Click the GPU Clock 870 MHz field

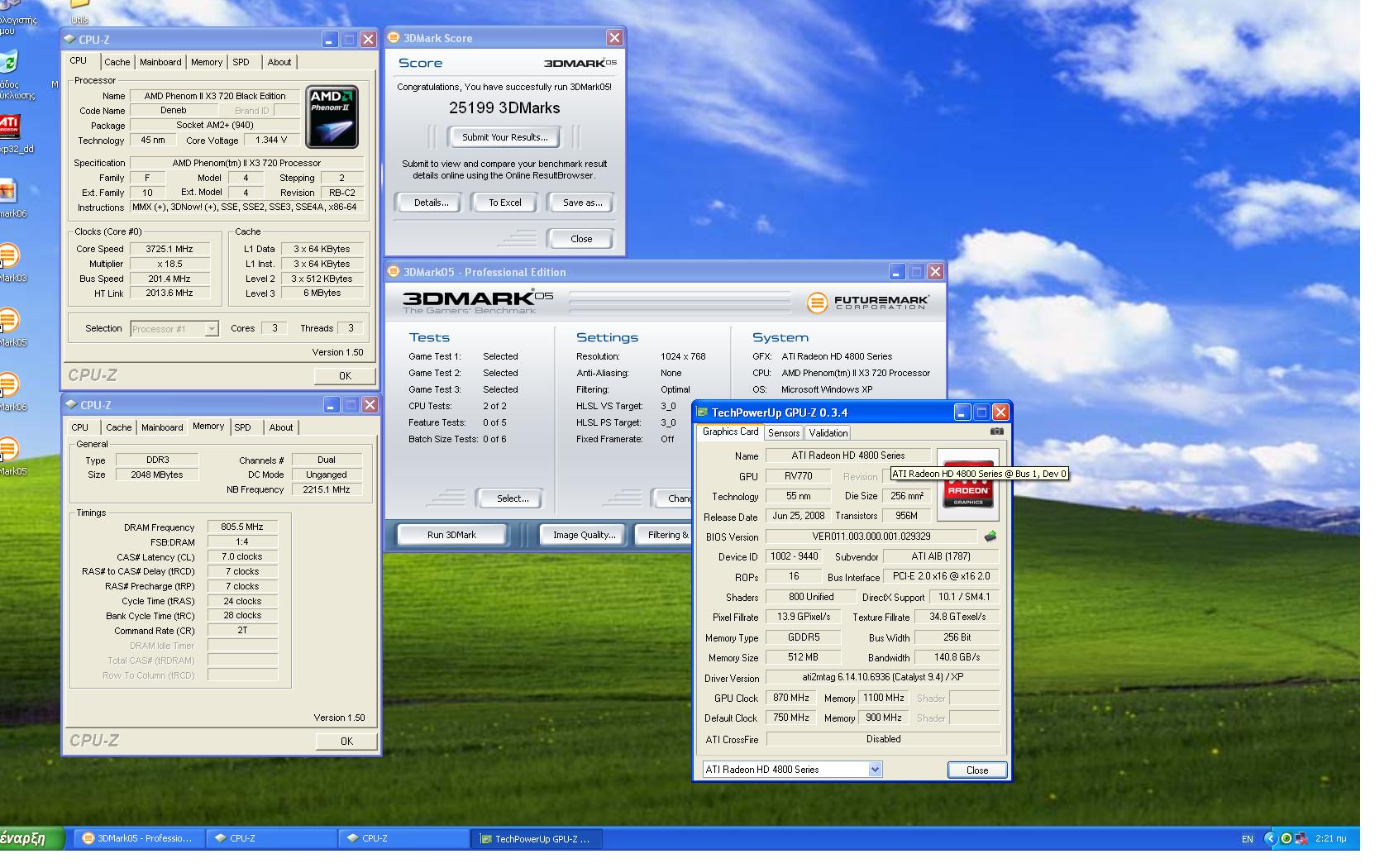click(x=791, y=698)
